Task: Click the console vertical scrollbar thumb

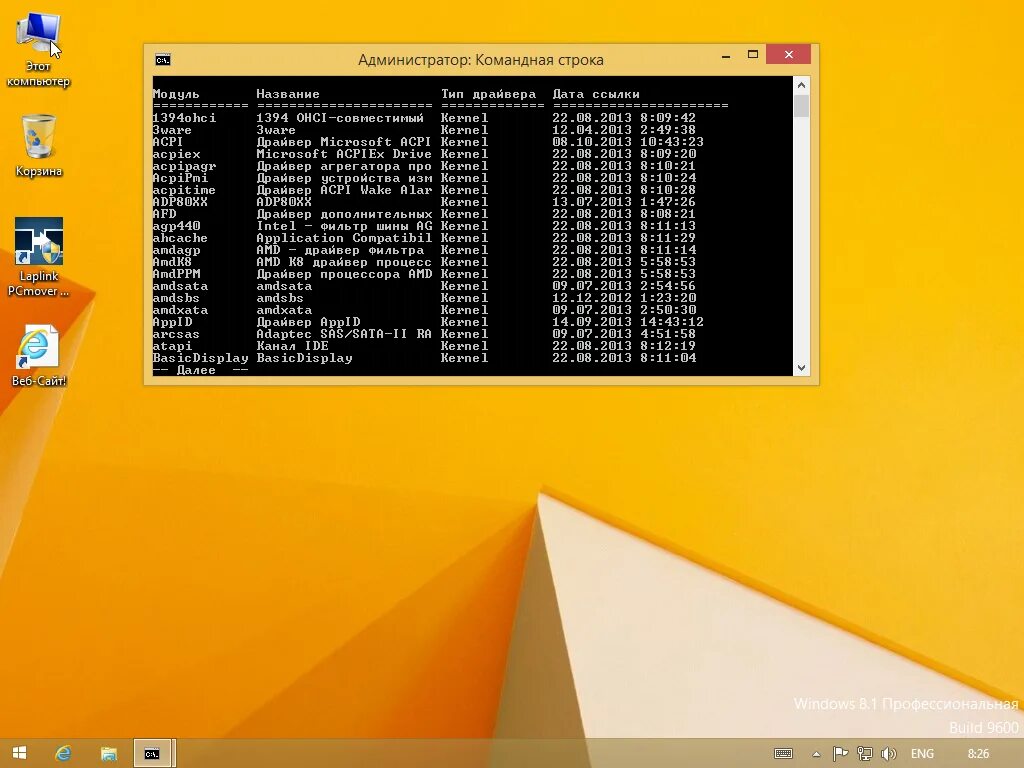Action: click(x=801, y=106)
